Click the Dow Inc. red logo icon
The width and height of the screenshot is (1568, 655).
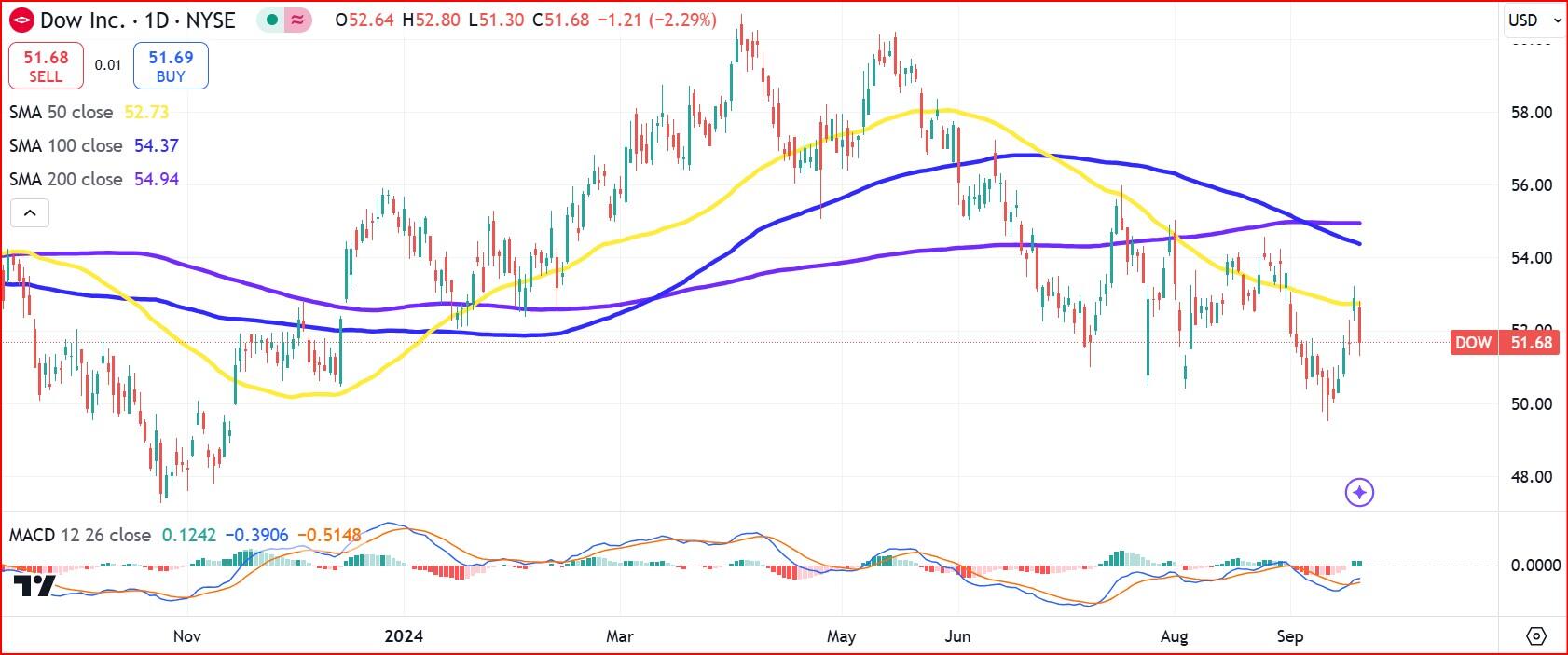[21, 20]
